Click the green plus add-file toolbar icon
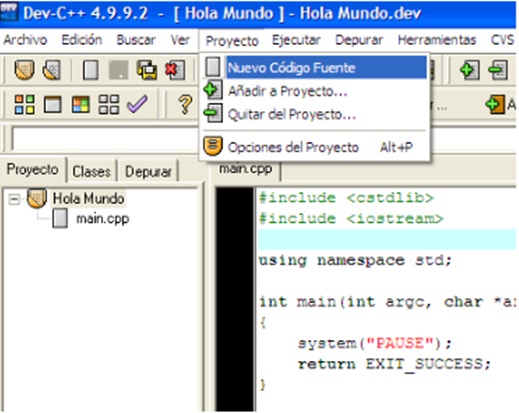 470,70
